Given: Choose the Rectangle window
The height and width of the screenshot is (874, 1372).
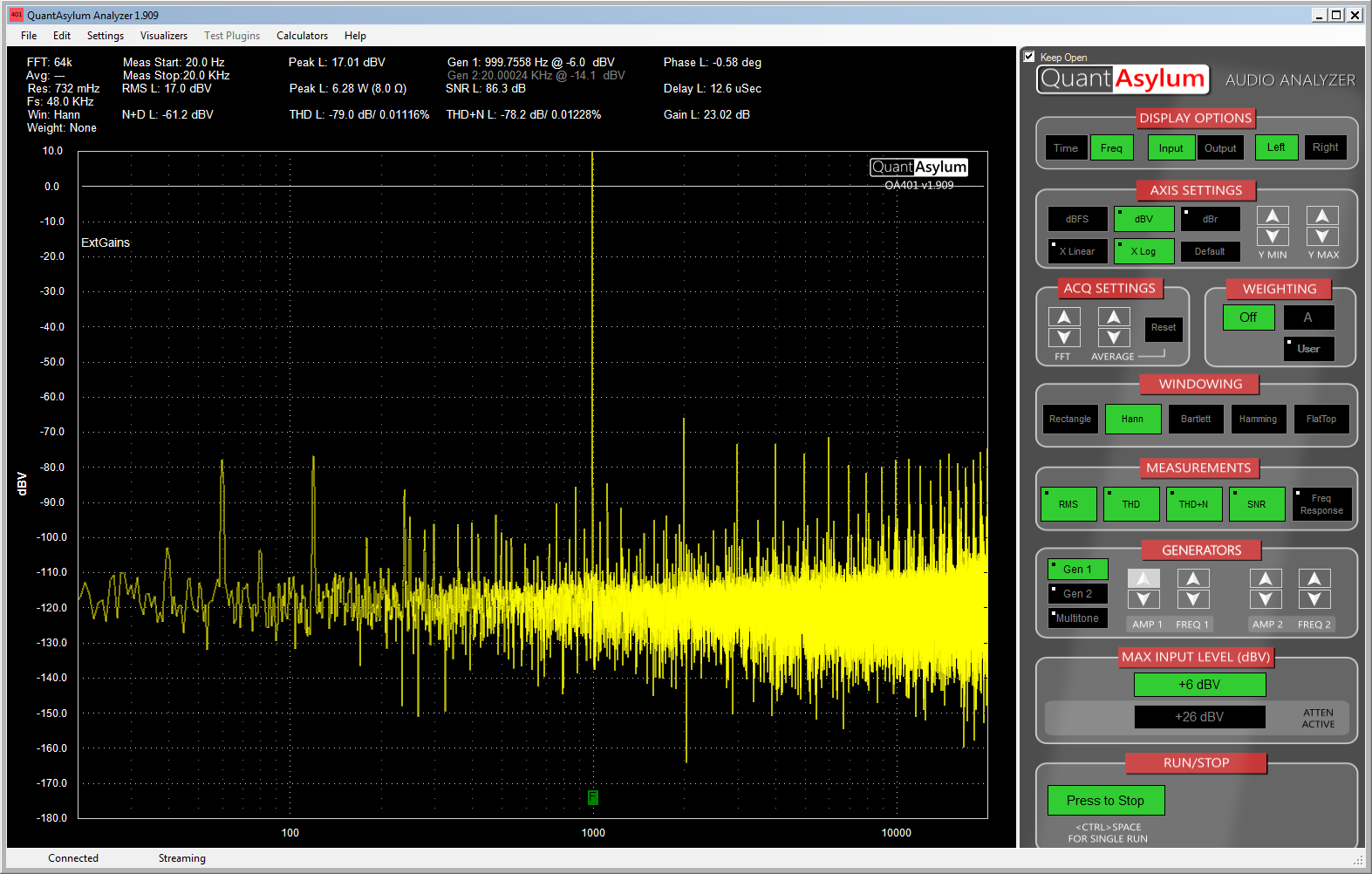Looking at the screenshot, I should coord(1070,419).
